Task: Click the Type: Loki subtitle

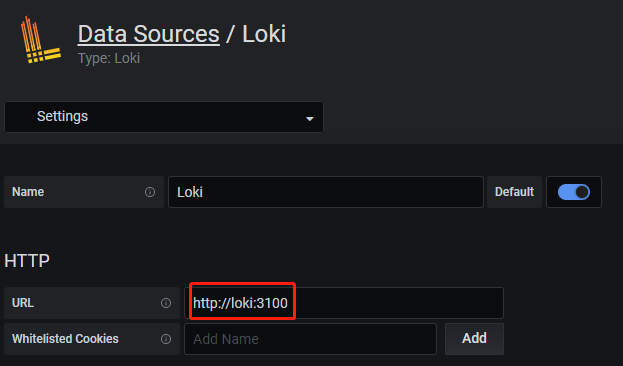Action: click(109, 58)
